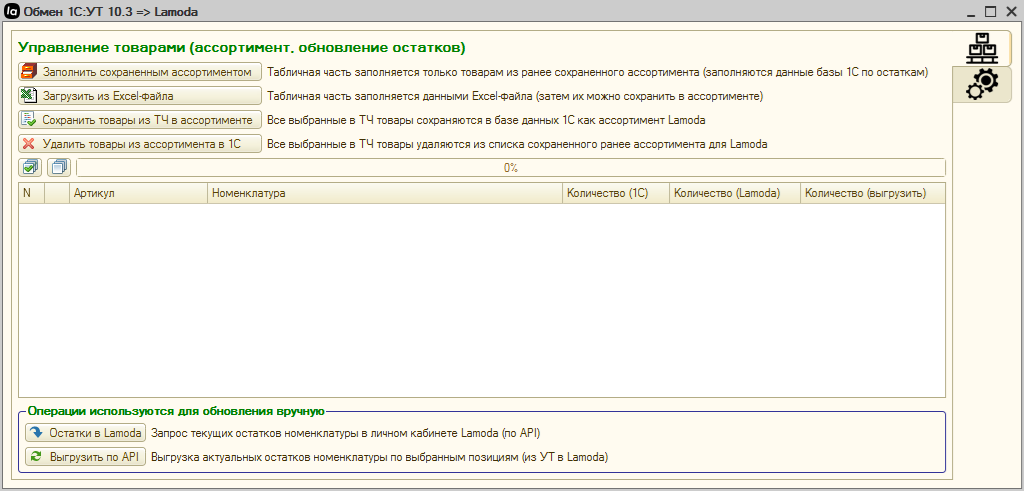This screenshot has height=491, width=1024.
Task: Select the 'N' column header
Action: click(x=32, y=193)
